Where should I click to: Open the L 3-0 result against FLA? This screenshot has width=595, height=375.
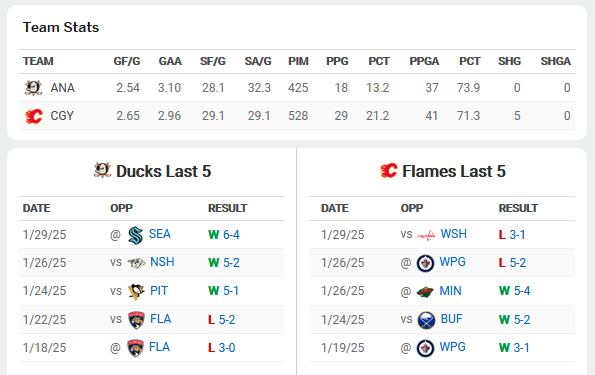[222, 347]
